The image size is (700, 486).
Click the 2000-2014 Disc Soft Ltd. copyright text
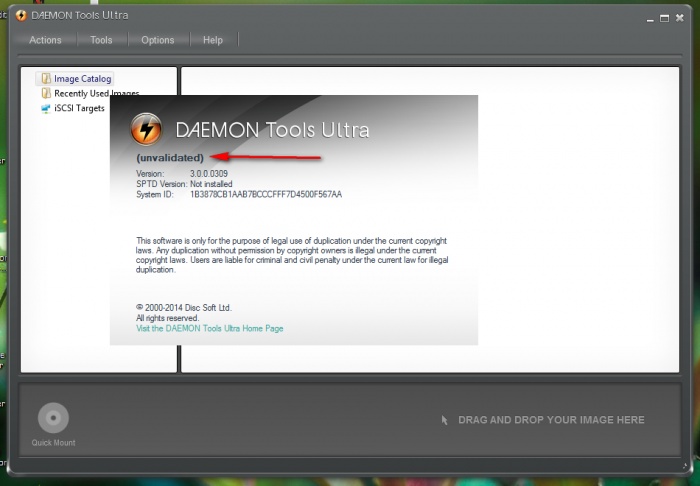click(183, 308)
